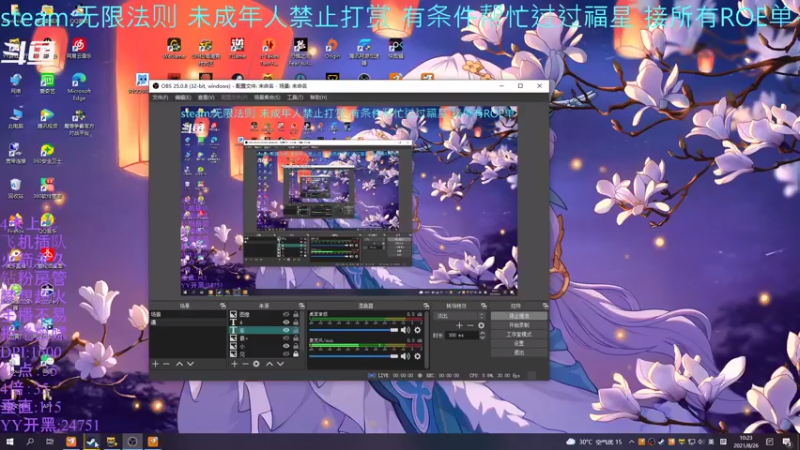Show hidden system tray icons chevron
This screenshot has height=450, width=800.
coord(632,442)
